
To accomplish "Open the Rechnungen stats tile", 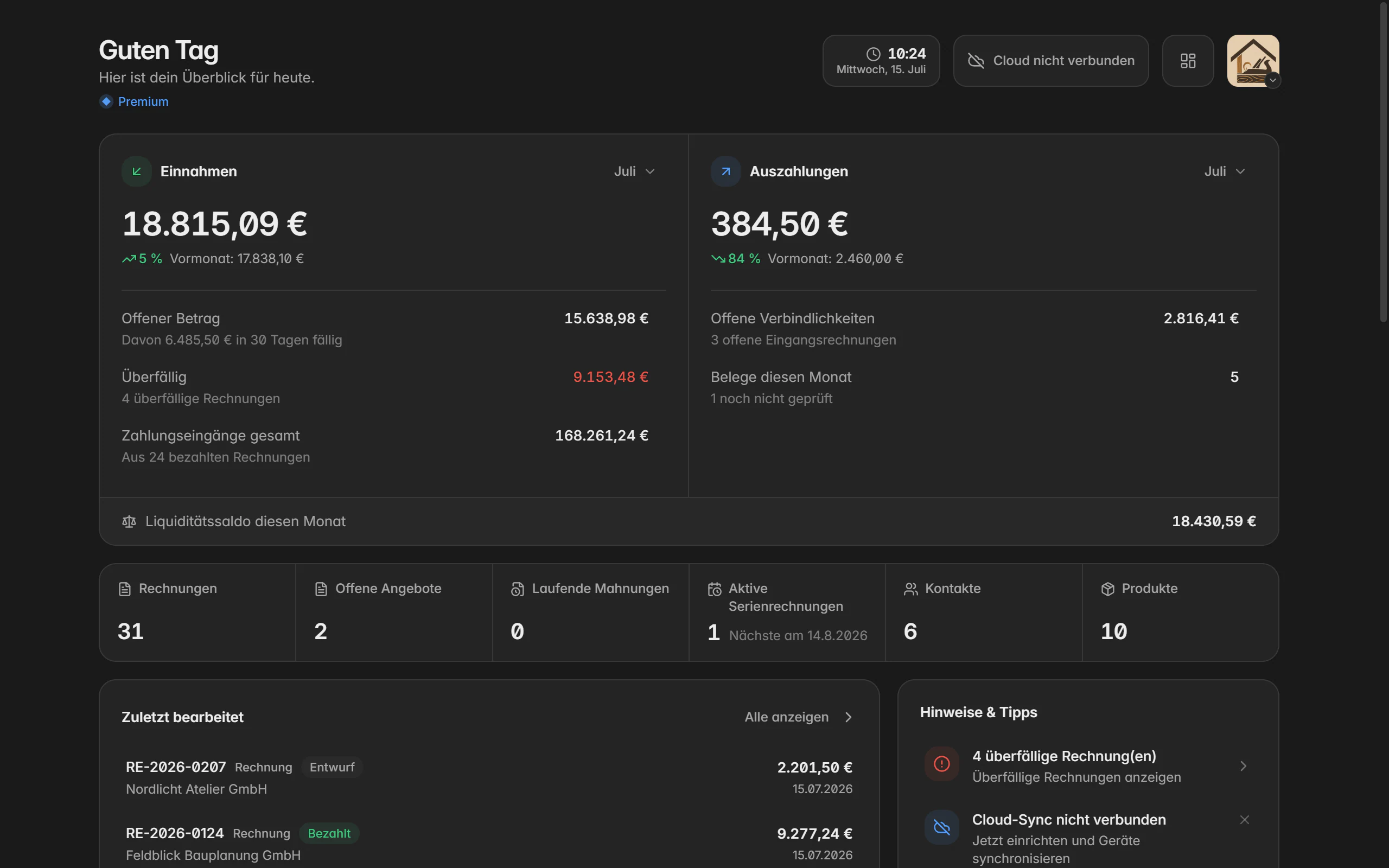I will click(197, 612).
